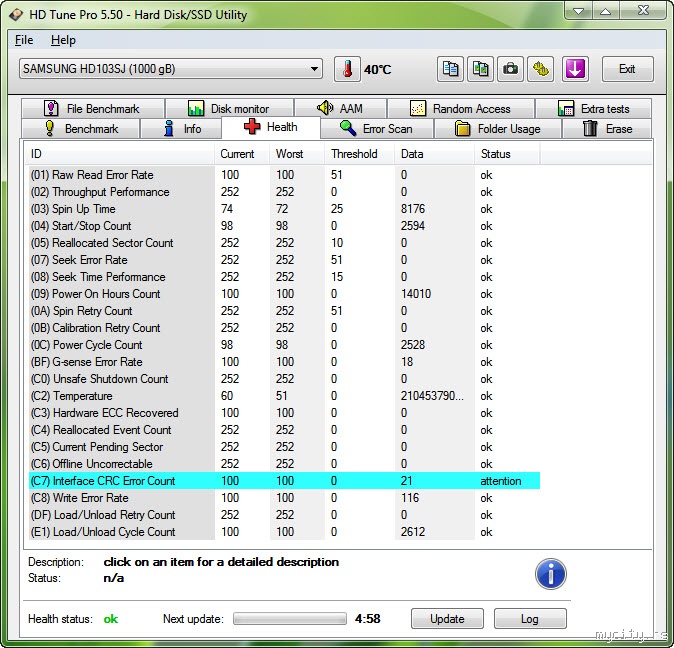Click the green Health status ok text
Image resolution: width=674 pixels, height=648 pixels.
tap(110, 619)
